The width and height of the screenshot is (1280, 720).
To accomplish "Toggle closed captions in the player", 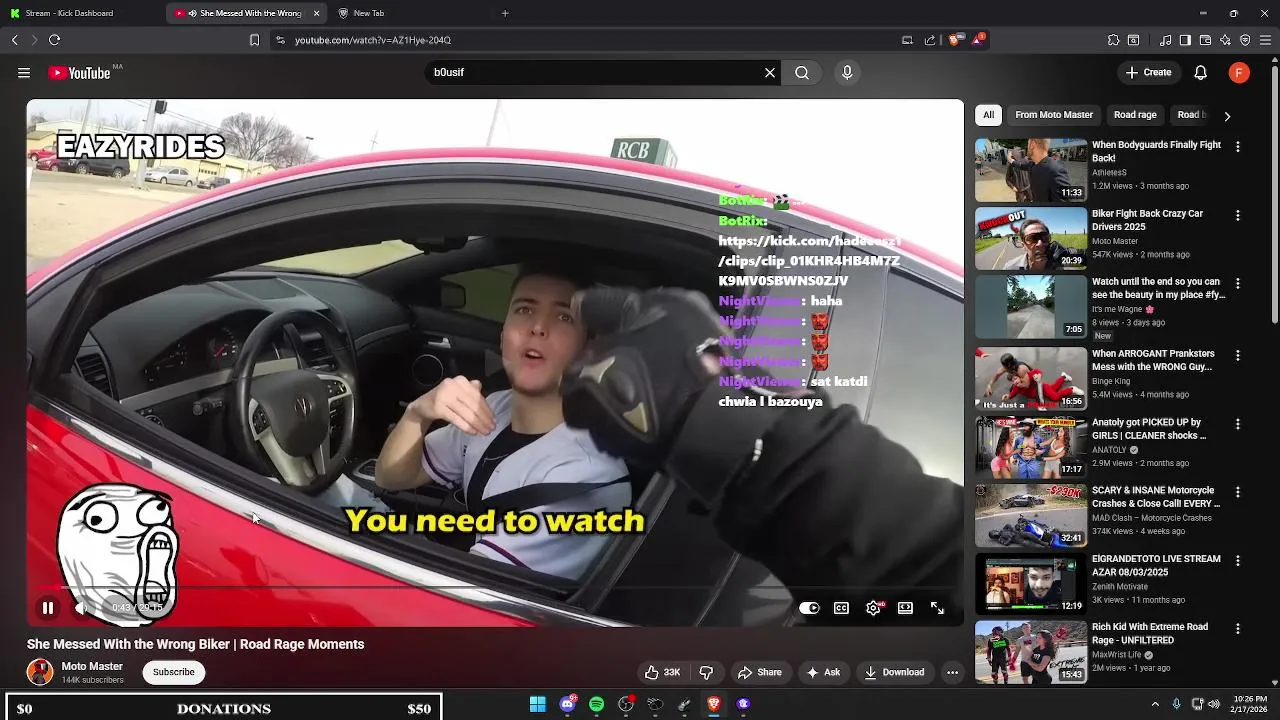I will click(842, 608).
